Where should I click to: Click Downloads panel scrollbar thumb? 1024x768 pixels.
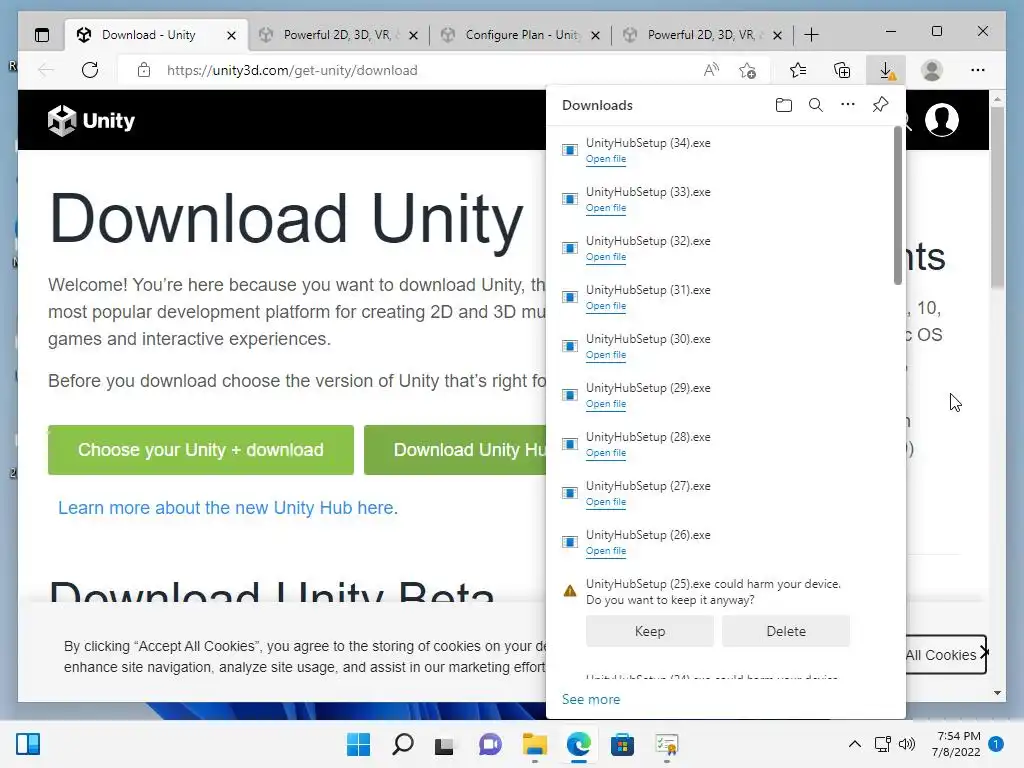[897, 205]
